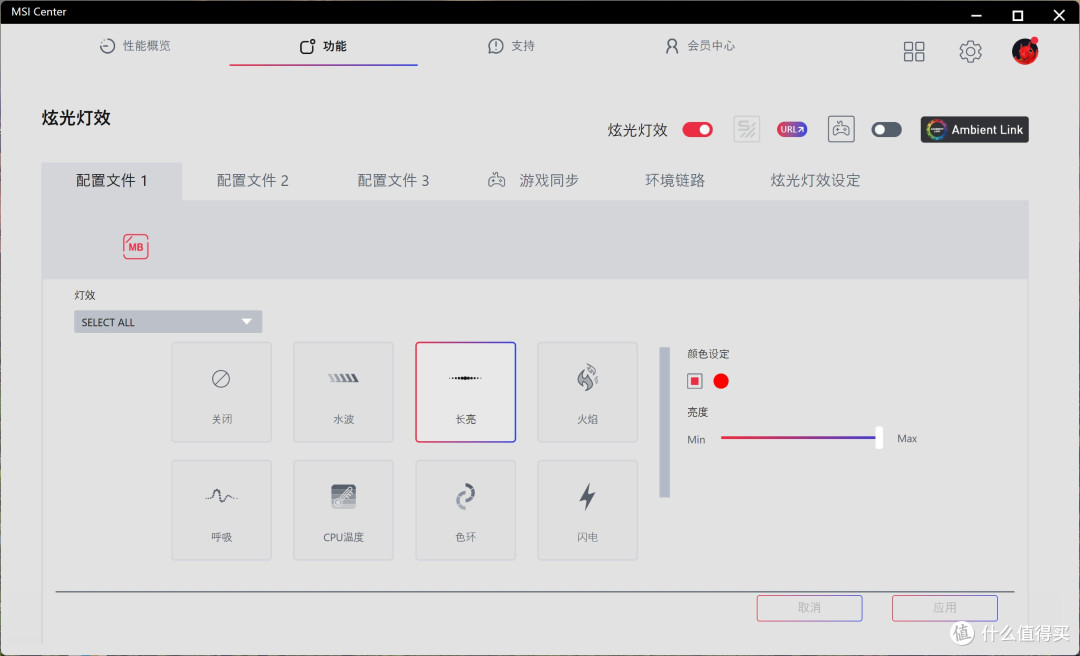This screenshot has width=1080, height=656.
Task: Minimize the MSI Center window
Action: (976, 15)
